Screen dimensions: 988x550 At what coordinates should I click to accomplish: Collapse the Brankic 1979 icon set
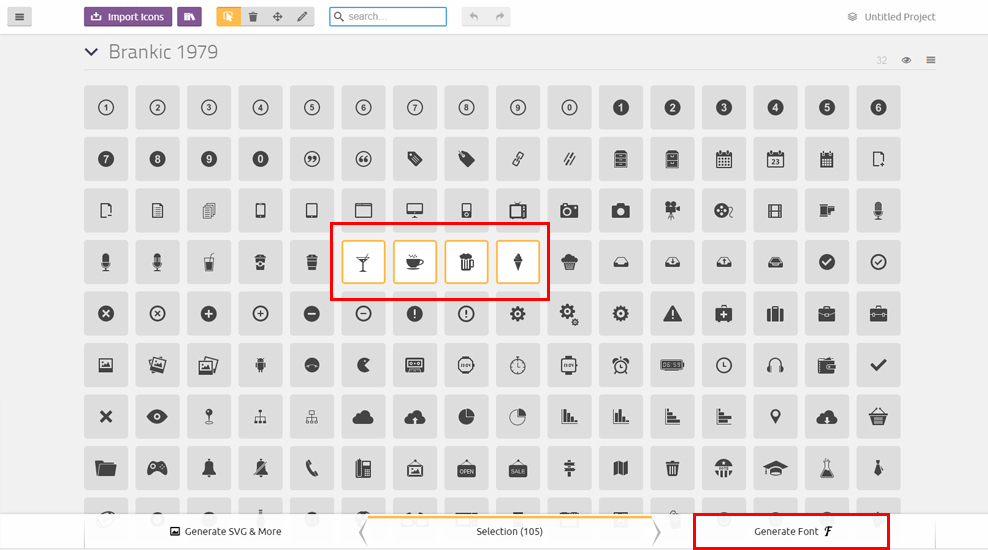[92, 52]
